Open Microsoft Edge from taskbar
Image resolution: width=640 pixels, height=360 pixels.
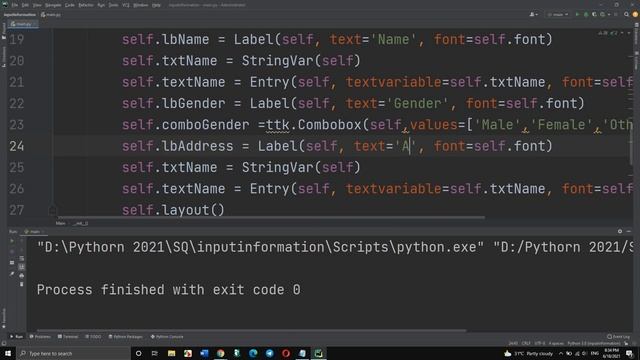point(253,353)
